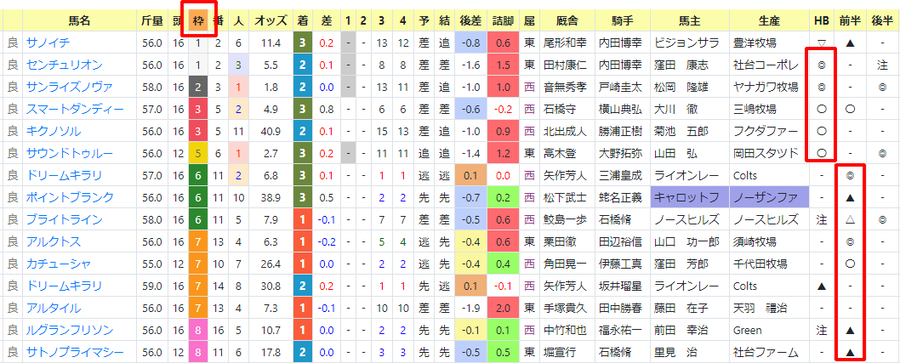The width and height of the screenshot is (900, 363).
Task: Sort by the 騎手 column header
Action: click(x=622, y=21)
